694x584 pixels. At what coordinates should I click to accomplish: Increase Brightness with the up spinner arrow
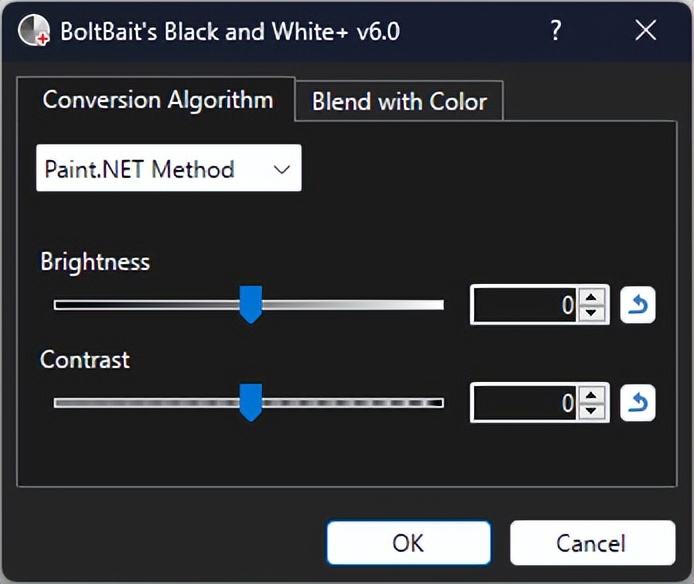coord(593,297)
